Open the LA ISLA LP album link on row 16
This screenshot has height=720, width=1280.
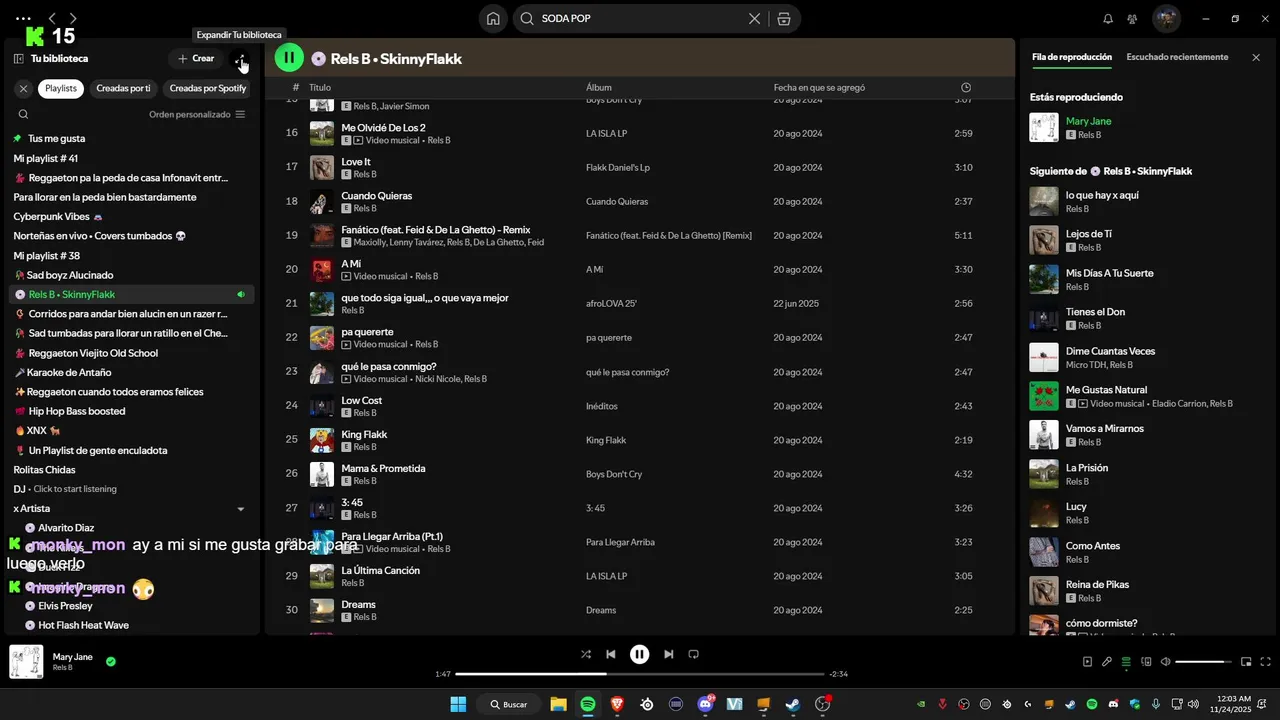tap(606, 134)
